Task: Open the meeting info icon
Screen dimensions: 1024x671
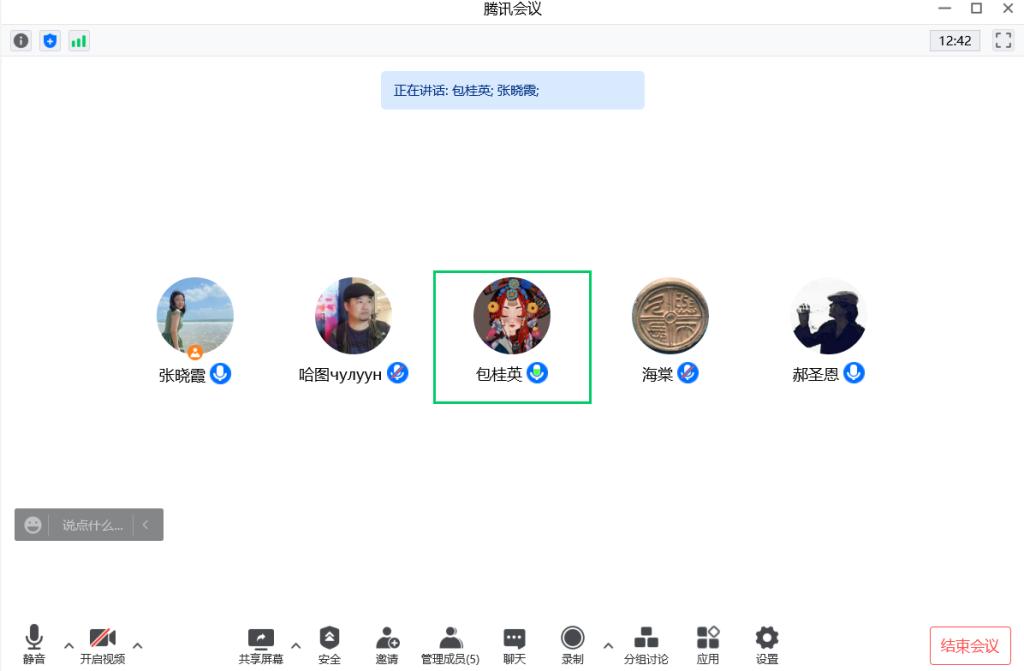Action: [x=21, y=41]
